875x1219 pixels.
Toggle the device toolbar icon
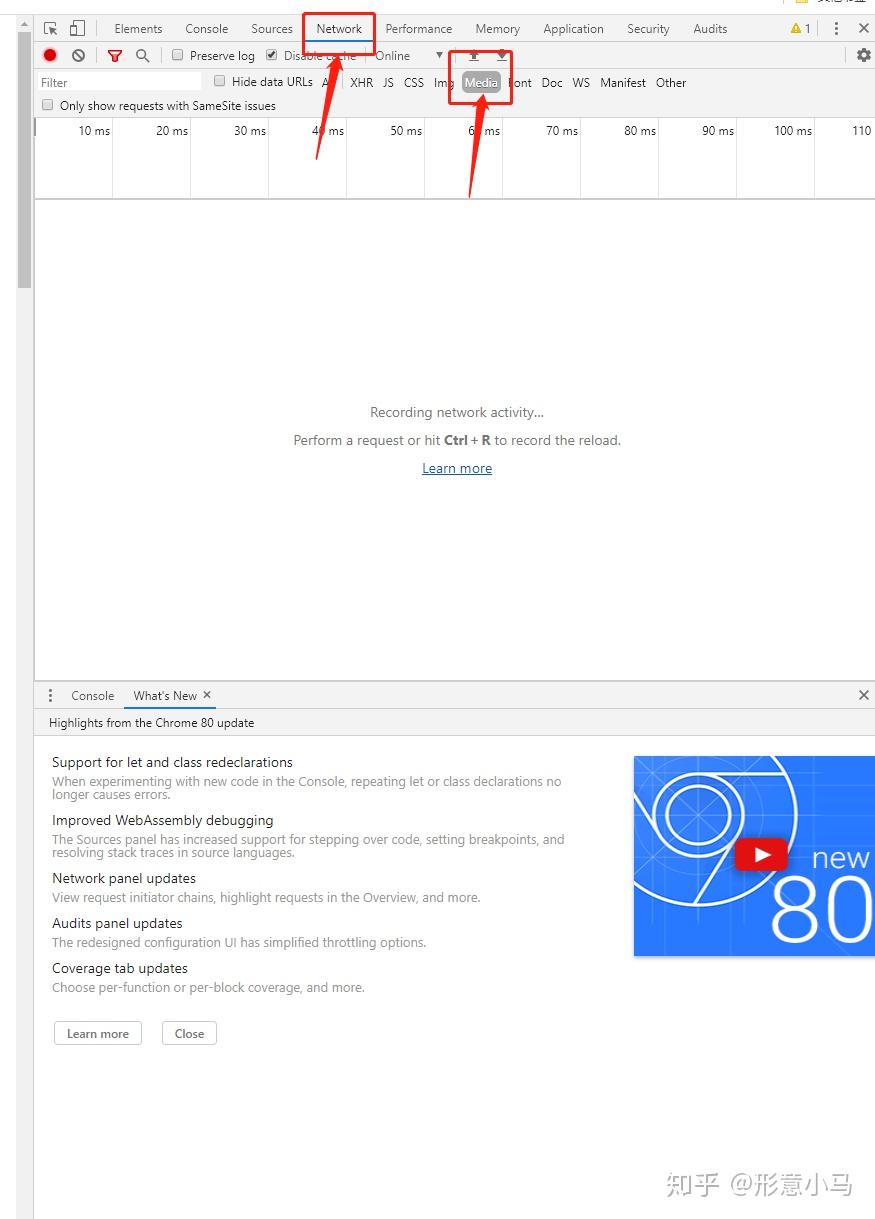[x=77, y=29]
